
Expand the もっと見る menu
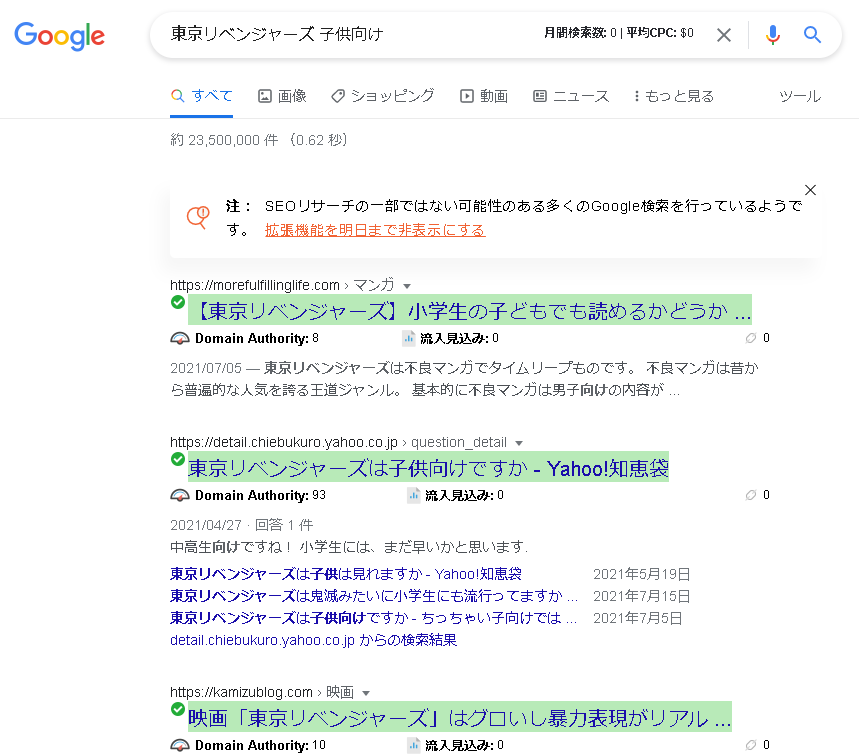coord(673,96)
